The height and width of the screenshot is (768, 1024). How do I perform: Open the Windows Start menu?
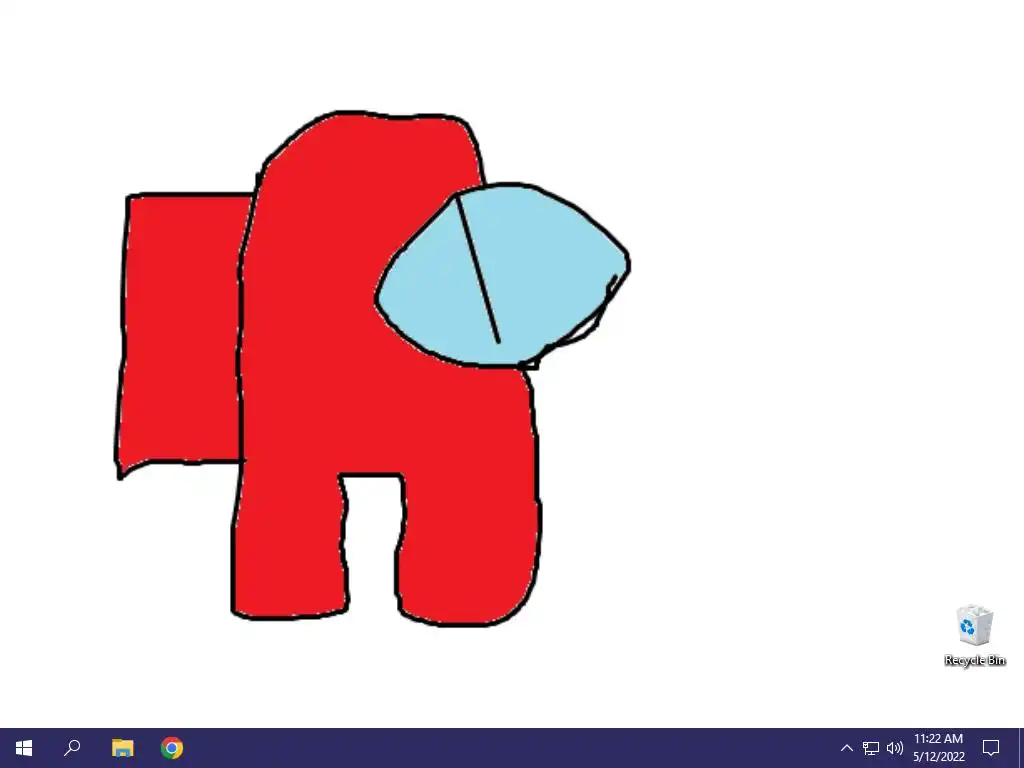point(24,748)
